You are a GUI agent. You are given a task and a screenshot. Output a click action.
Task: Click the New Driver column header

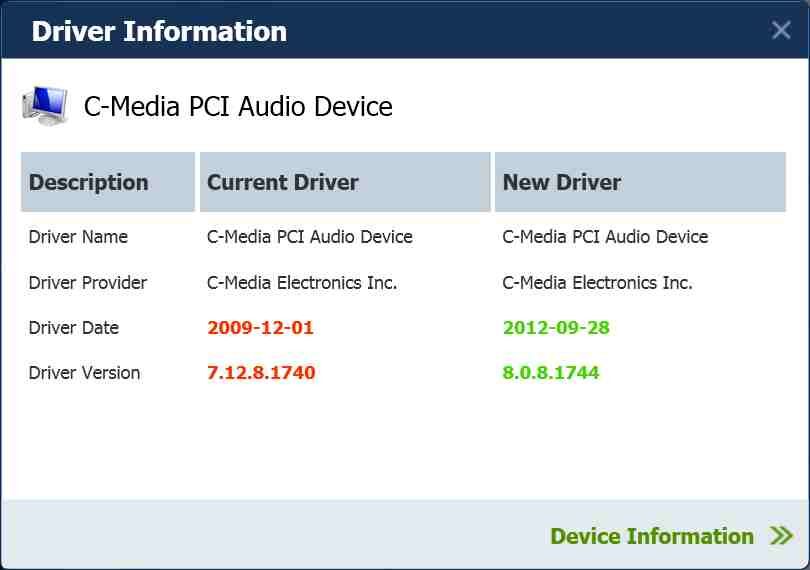561,182
